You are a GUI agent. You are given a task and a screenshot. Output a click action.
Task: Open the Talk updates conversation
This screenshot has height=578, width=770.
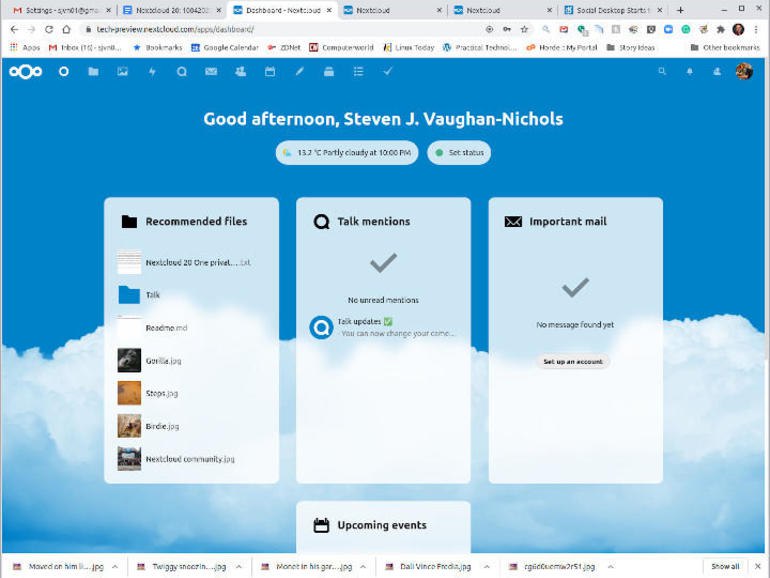pyautogui.click(x=383, y=327)
